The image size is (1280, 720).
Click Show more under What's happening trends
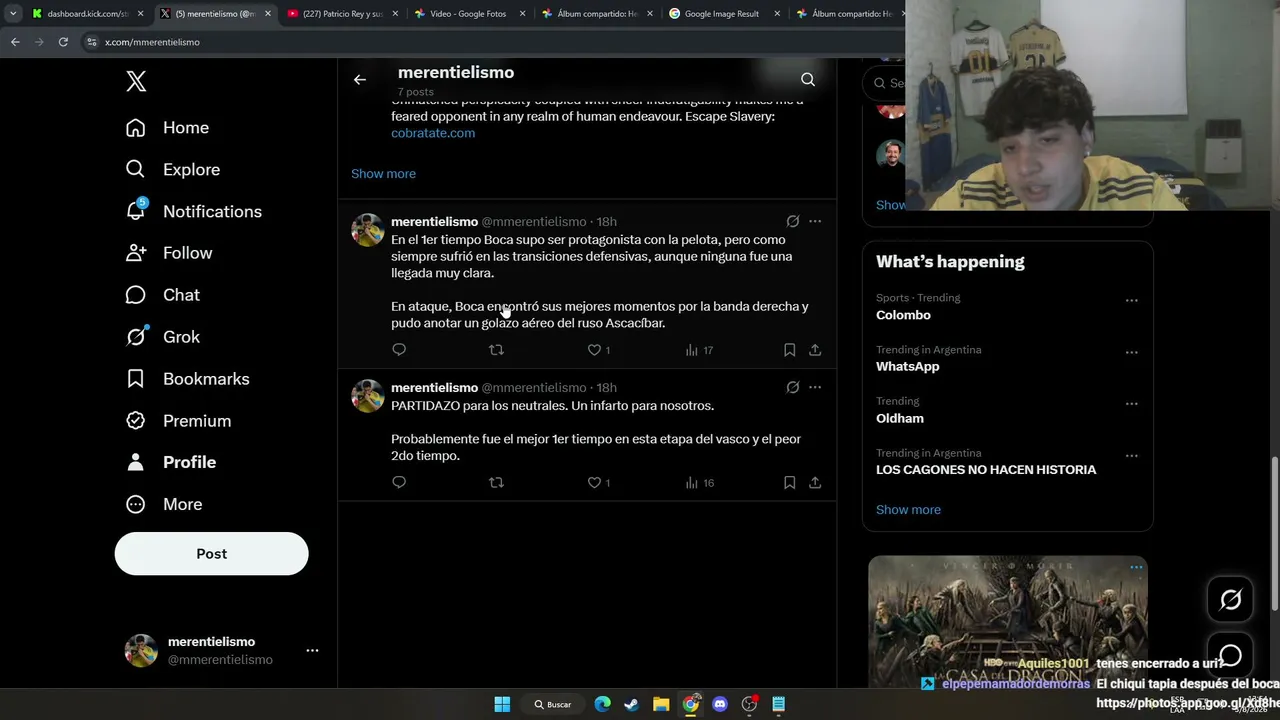point(908,510)
